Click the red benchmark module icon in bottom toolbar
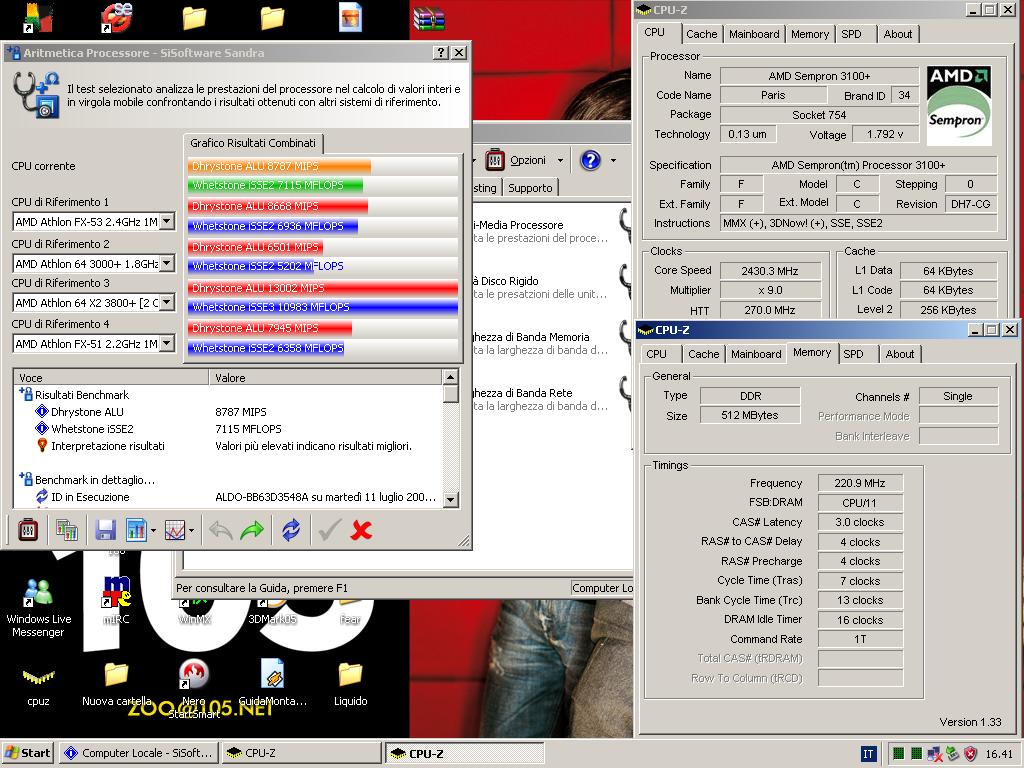 coord(27,530)
